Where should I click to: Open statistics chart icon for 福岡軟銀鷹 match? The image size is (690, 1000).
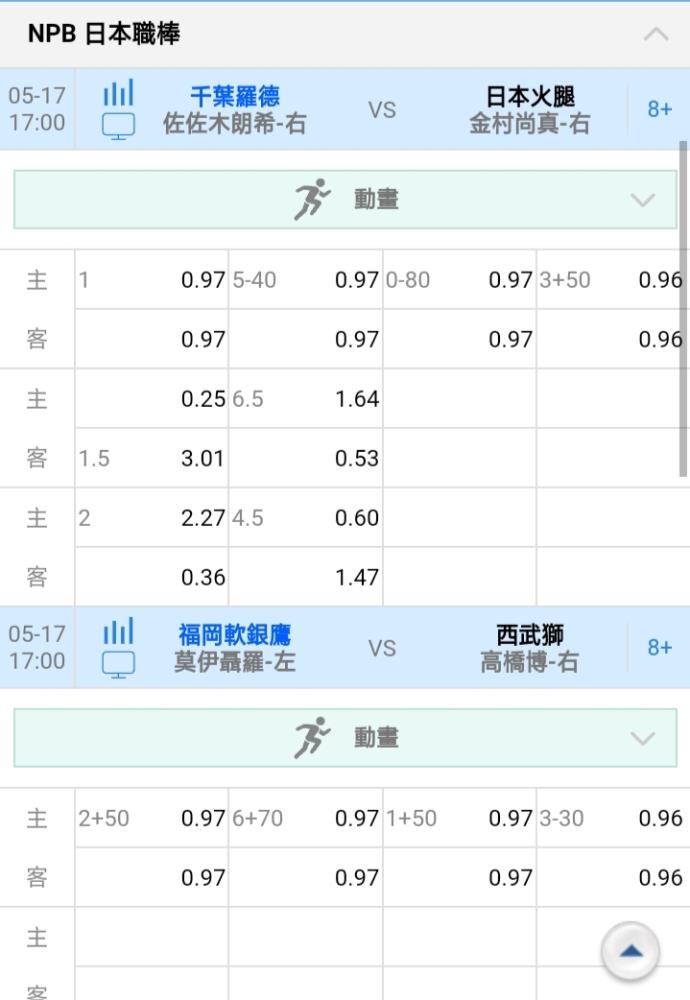coord(119,631)
